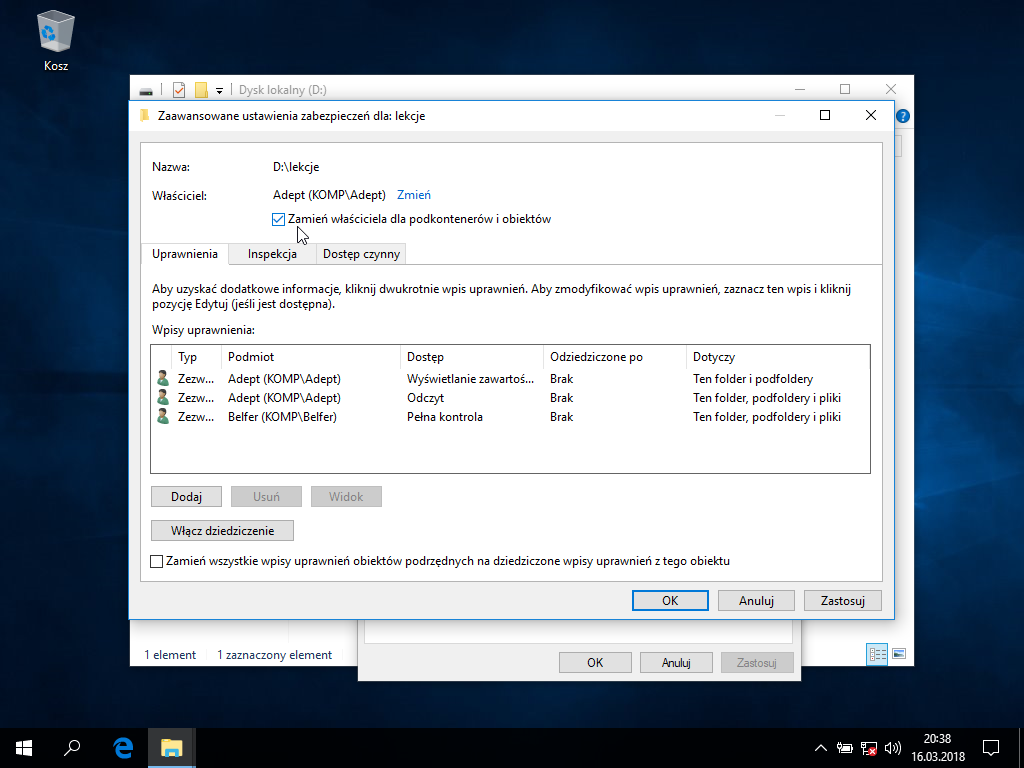Maximize the advanced security settings dialog

pyautogui.click(x=825, y=115)
